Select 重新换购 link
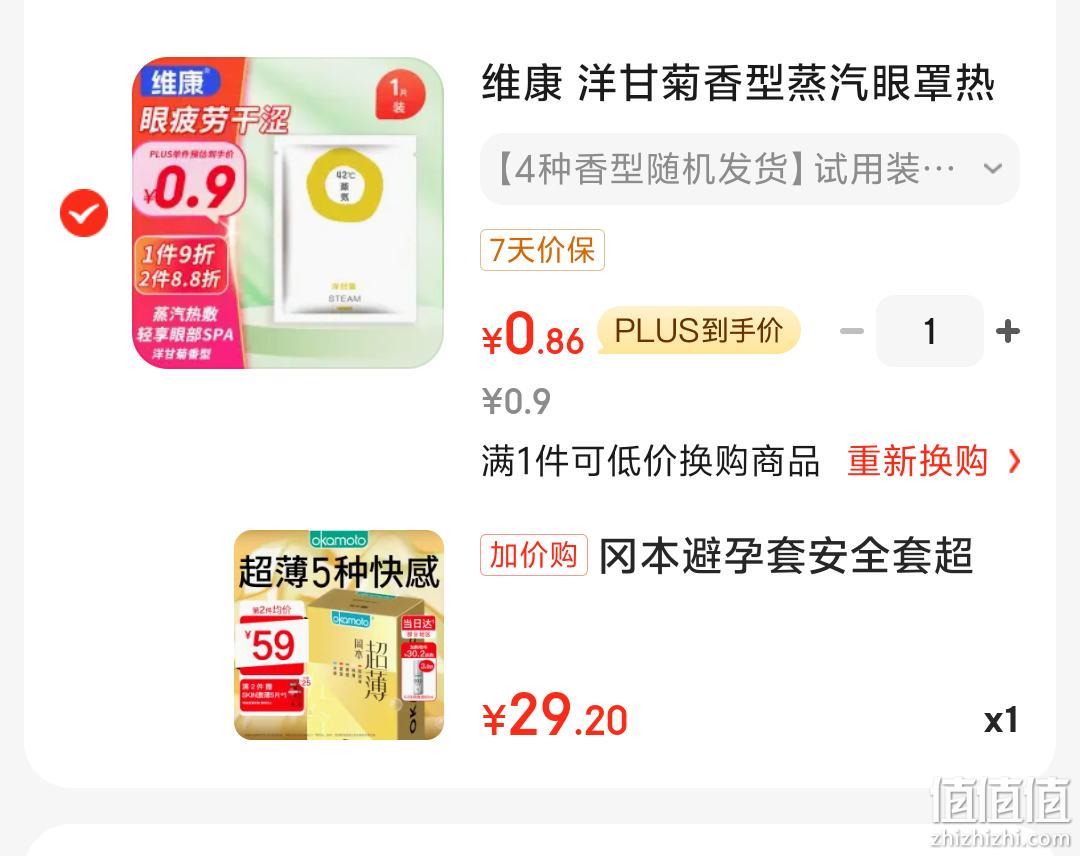This screenshot has height=856, width=1080. tap(917, 461)
